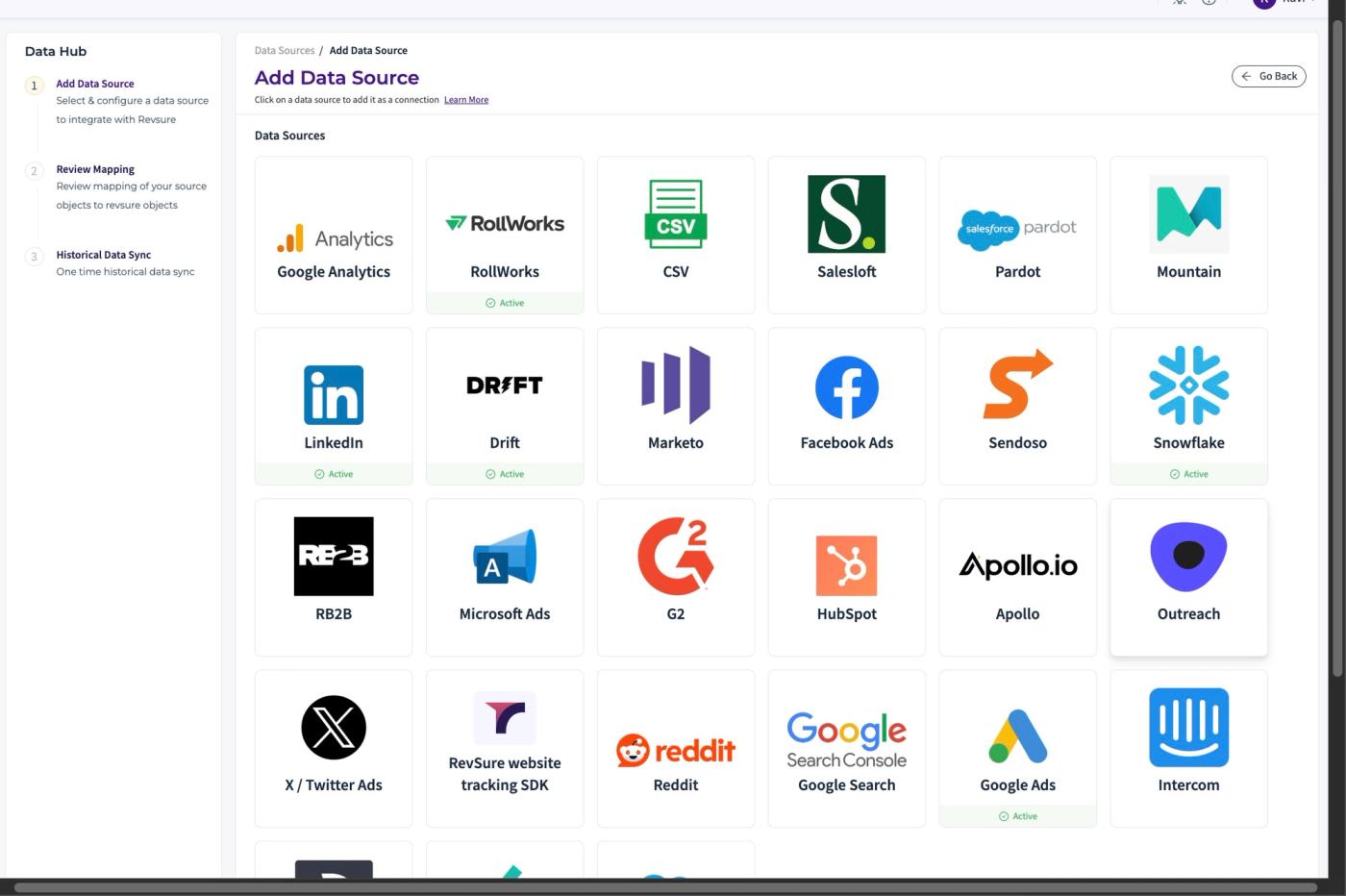
Task: Select the Salesforce Pardot logo
Action: point(1017,230)
